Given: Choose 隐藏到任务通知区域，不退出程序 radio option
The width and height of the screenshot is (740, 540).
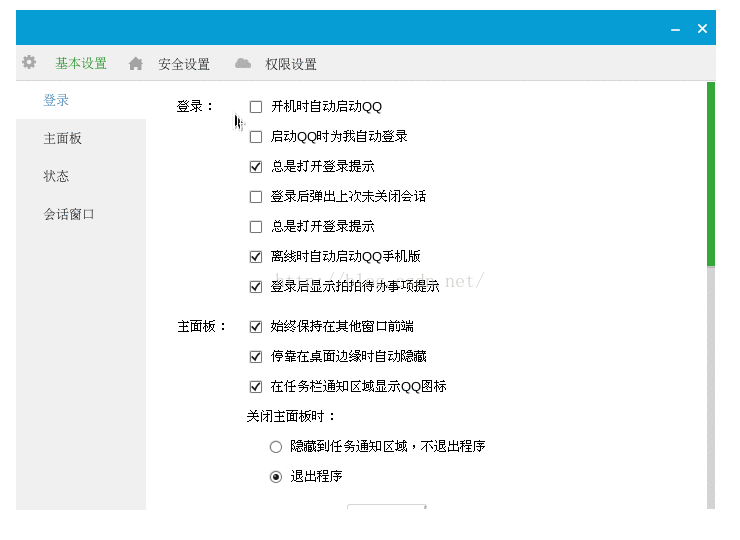Looking at the screenshot, I should (x=276, y=446).
